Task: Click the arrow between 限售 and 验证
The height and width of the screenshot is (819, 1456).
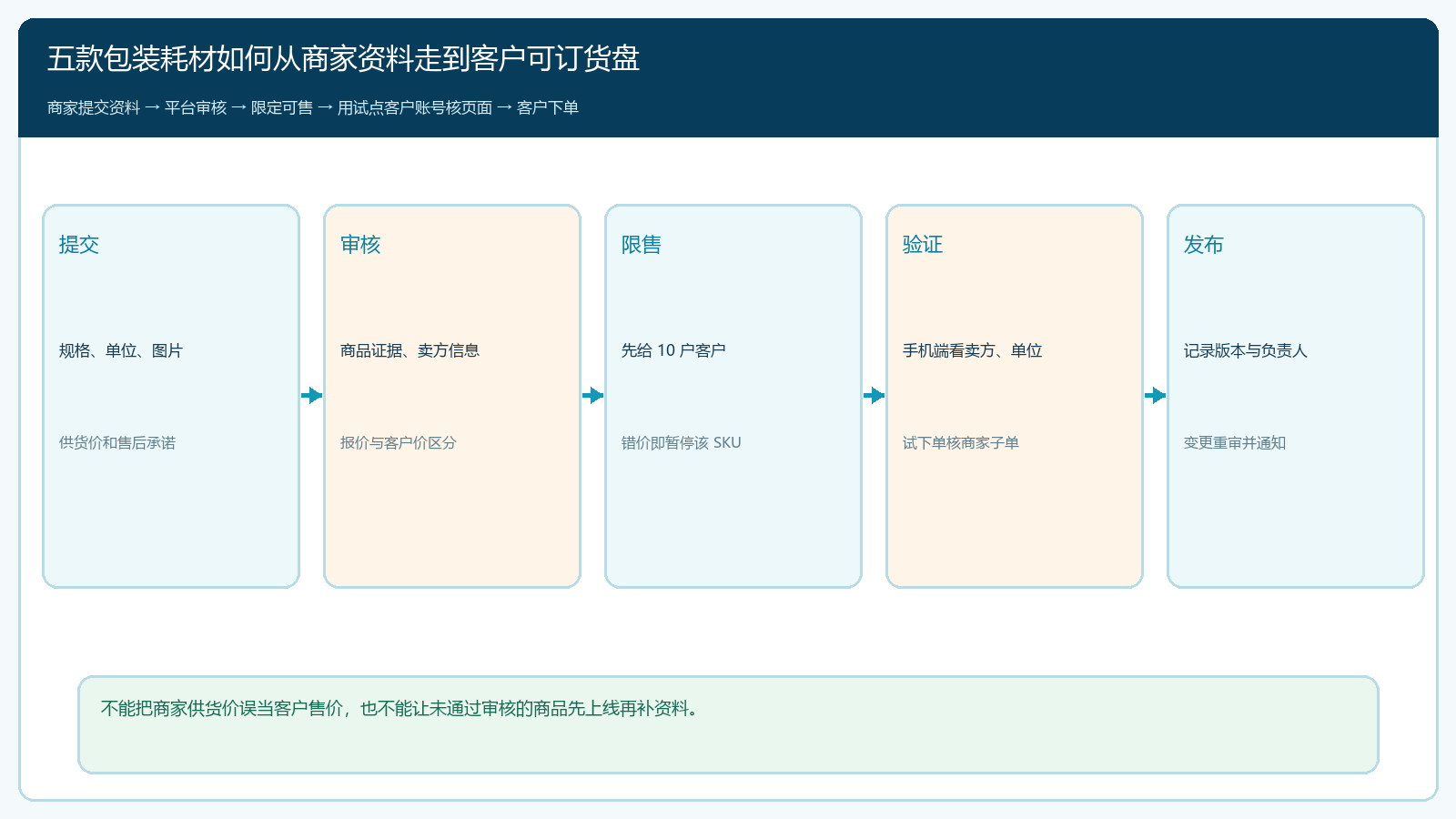Action: pos(874,395)
